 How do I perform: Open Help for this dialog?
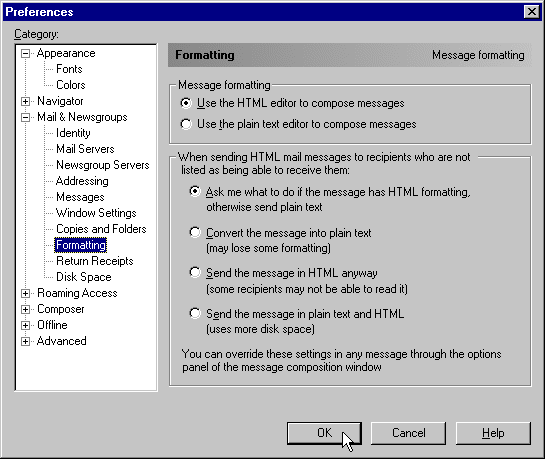click(493, 433)
